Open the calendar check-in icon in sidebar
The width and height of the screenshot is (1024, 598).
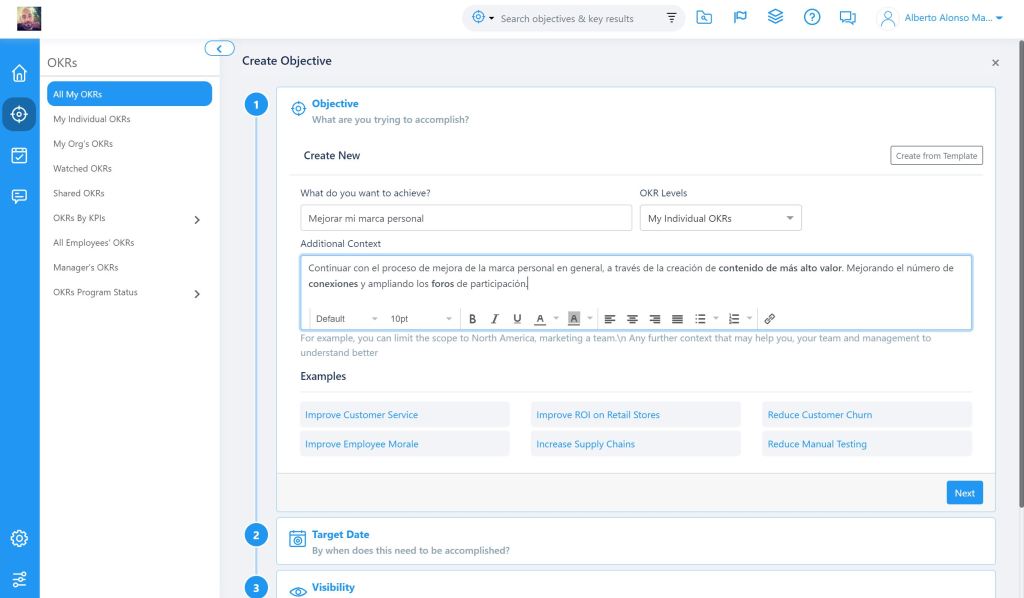[x=19, y=155]
